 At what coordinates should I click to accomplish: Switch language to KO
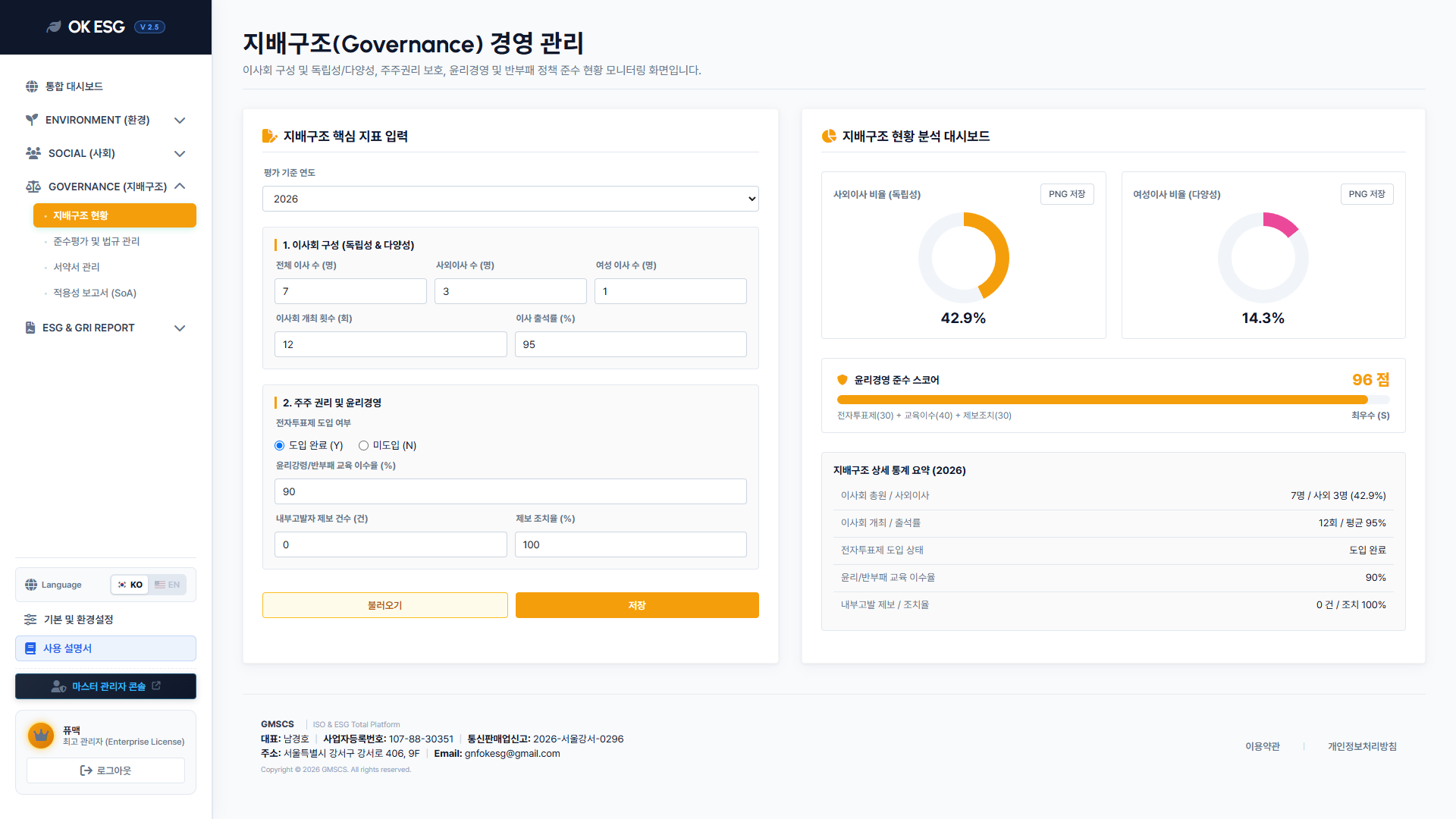130,585
